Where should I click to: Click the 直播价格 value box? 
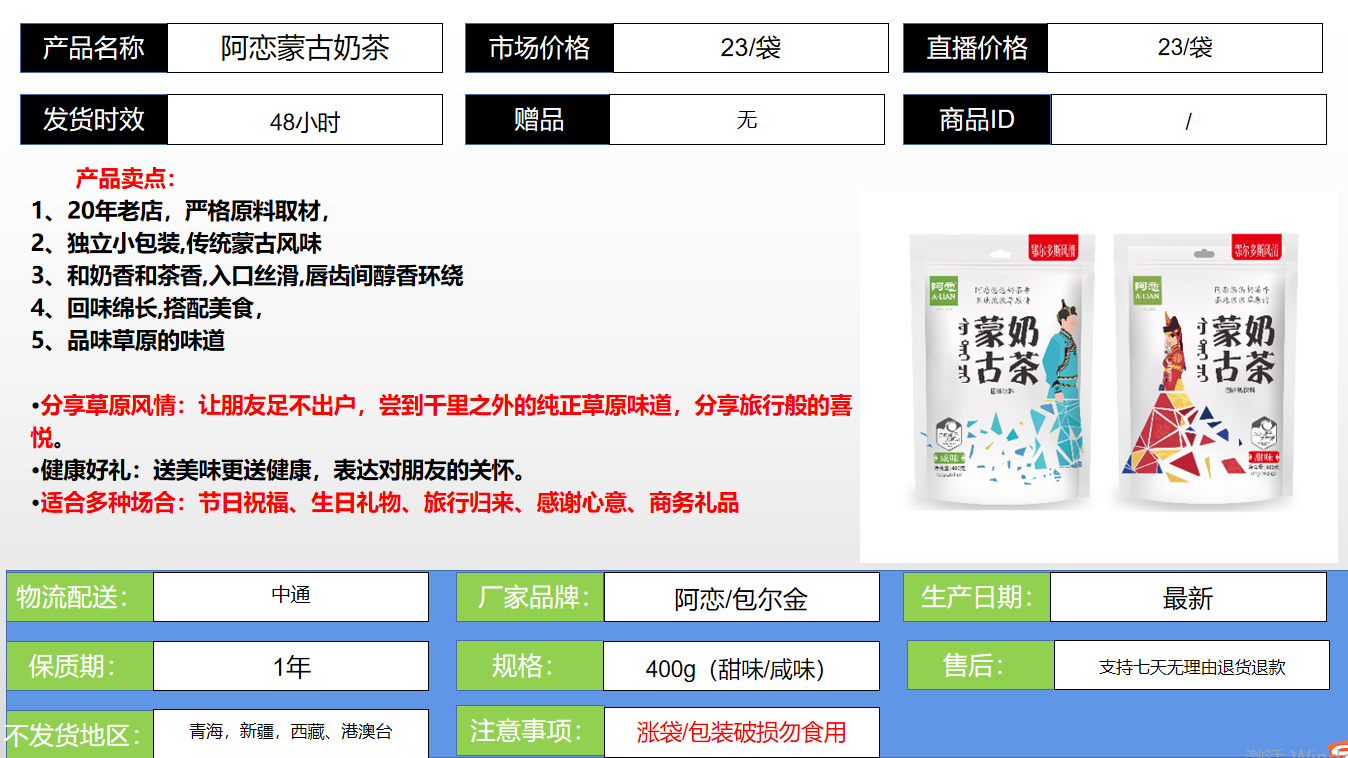(1184, 48)
